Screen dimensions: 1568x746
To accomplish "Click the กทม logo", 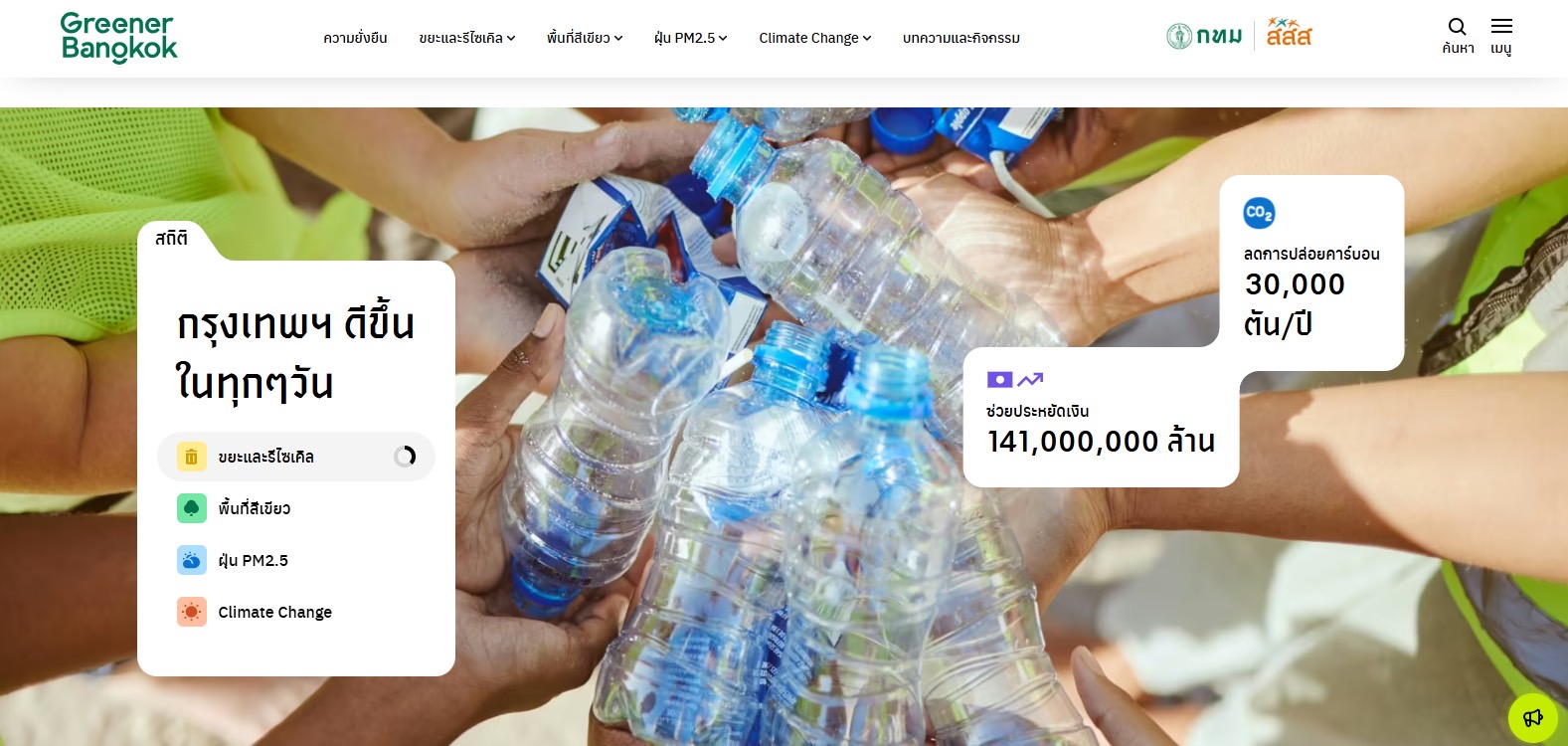I will pos(1204,37).
